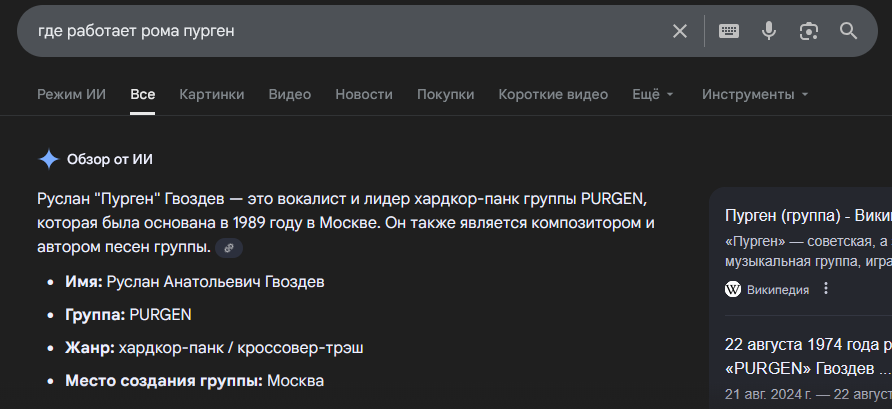Click the Wikipedia favicon in result
Image resolution: width=892 pixels, height=409 pixels.
point(733,289)
